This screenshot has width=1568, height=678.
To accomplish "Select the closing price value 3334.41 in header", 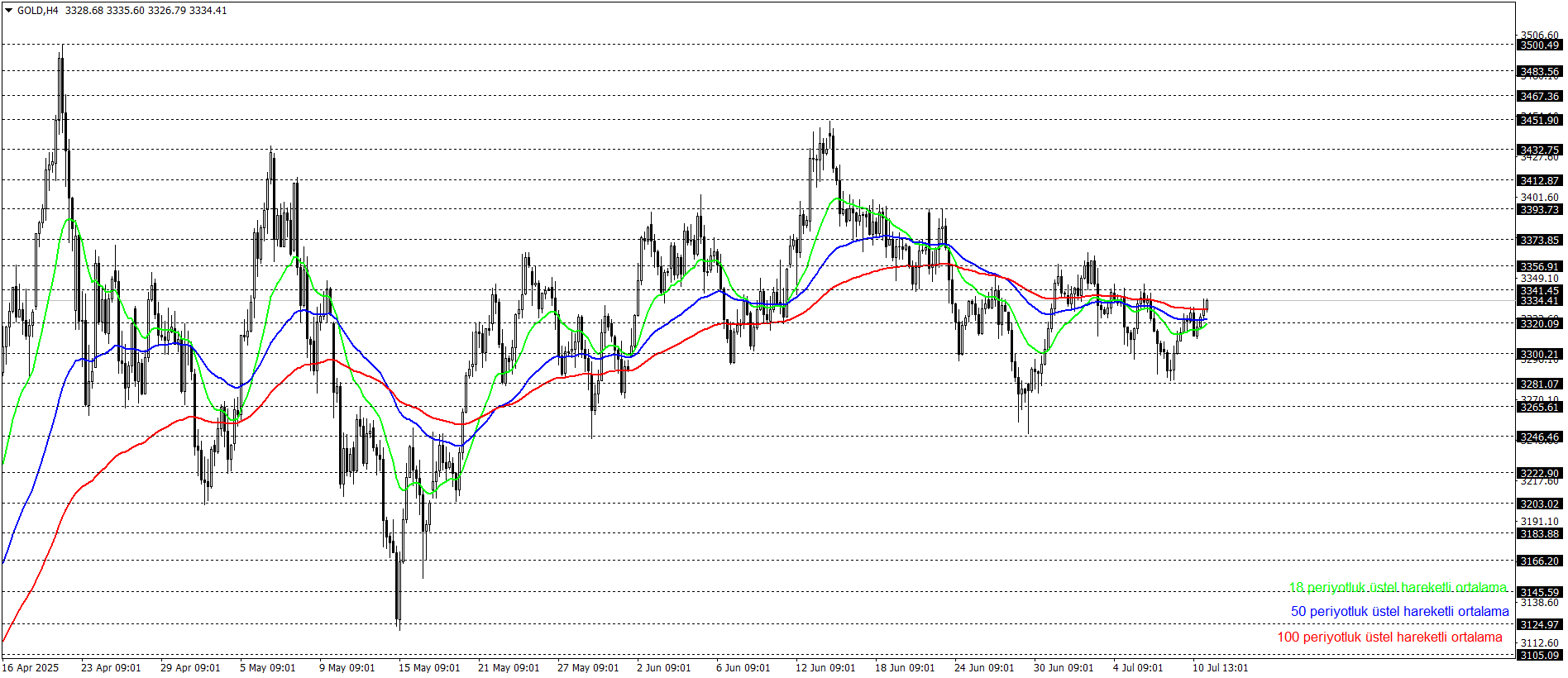I will (x=208, y=11).
